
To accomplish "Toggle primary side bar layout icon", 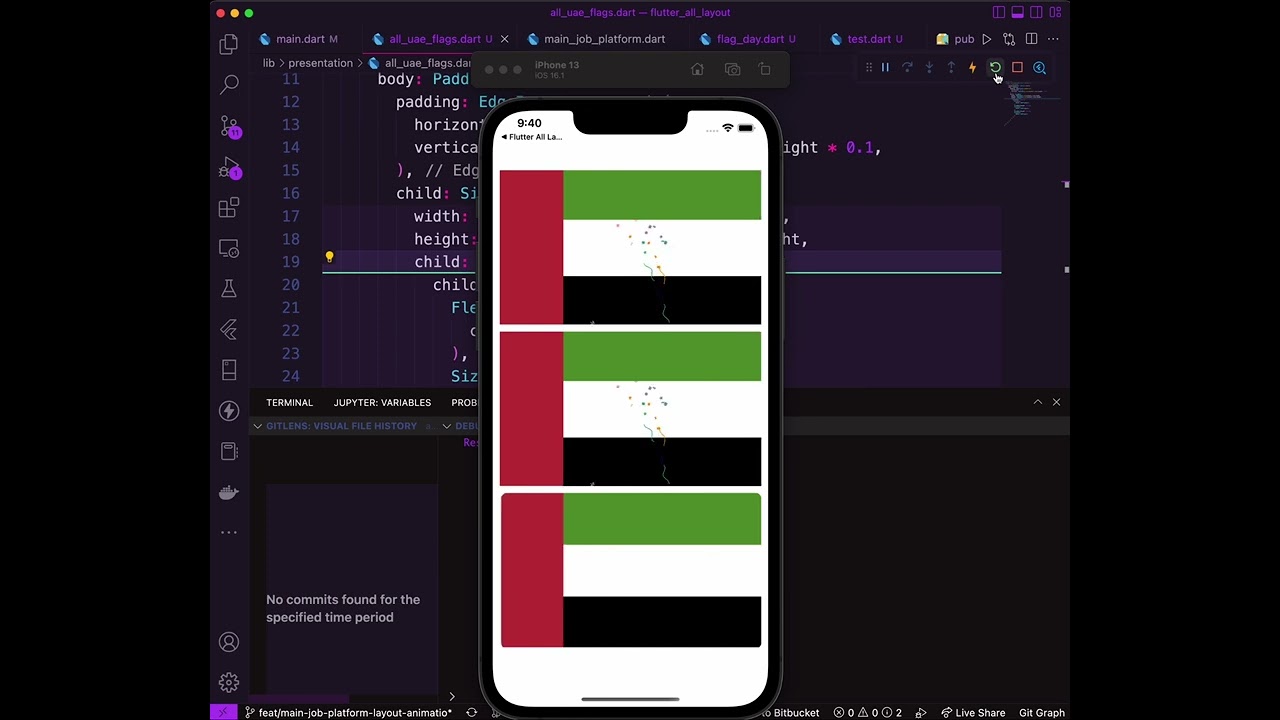I will (999, 12).
